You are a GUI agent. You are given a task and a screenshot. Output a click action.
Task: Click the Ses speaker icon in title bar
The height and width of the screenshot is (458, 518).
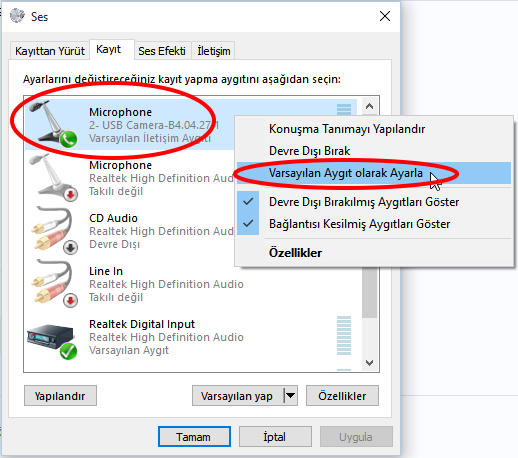(x=17, y=16)
